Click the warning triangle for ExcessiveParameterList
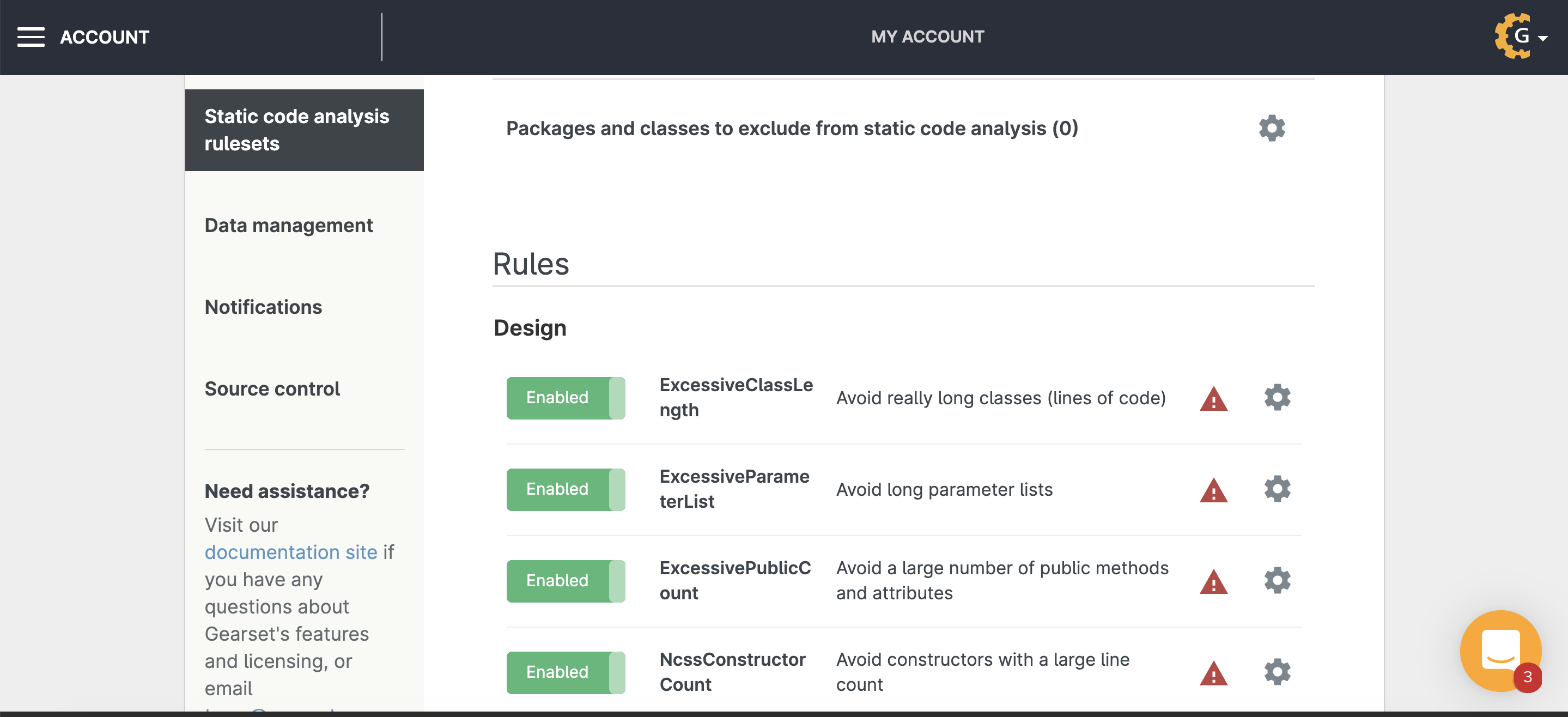The height and width of the screenshot is (717, 1568). click(x=1213, y=490)
